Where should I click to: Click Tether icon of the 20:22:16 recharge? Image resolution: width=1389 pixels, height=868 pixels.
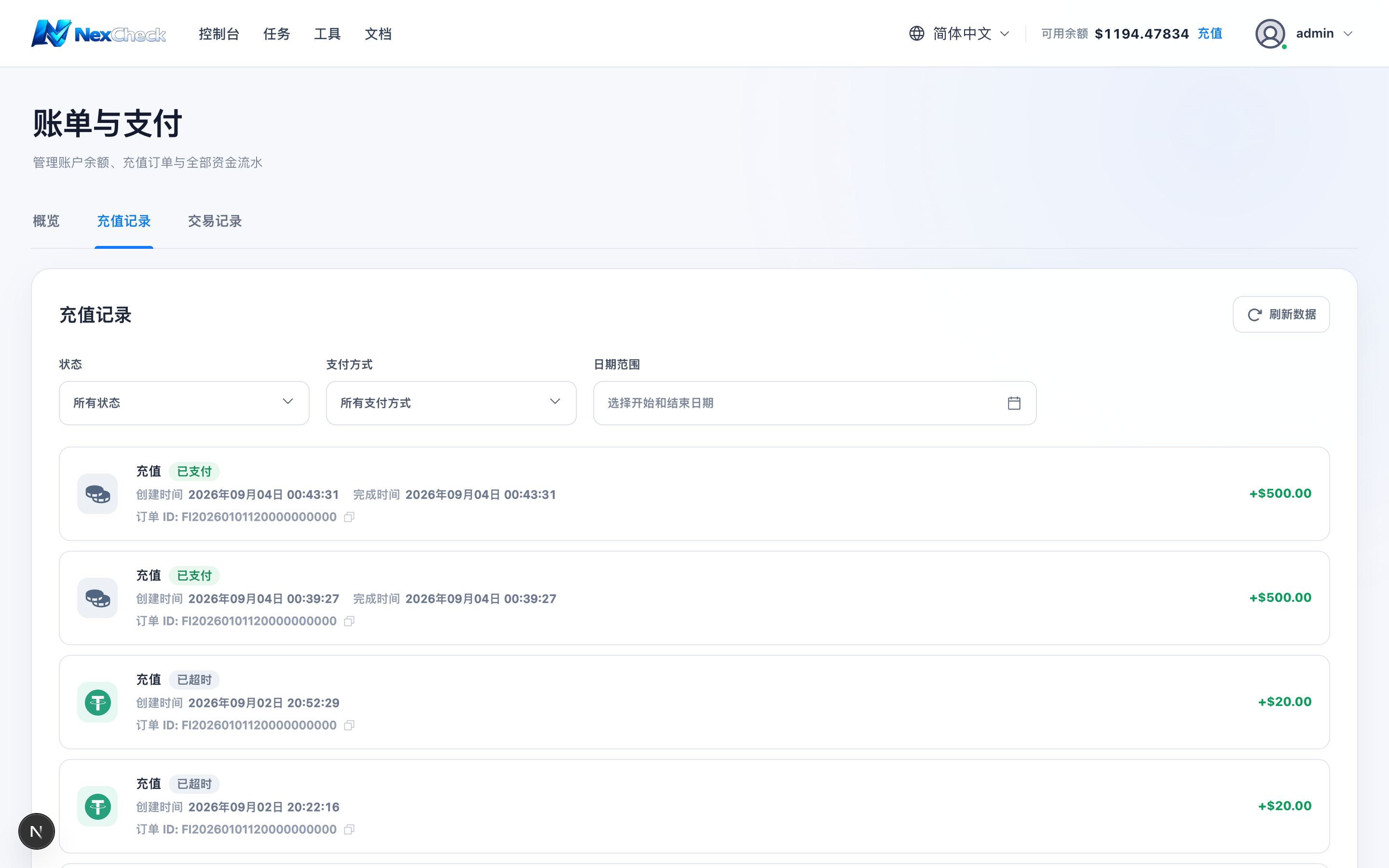tap(97, 806)
